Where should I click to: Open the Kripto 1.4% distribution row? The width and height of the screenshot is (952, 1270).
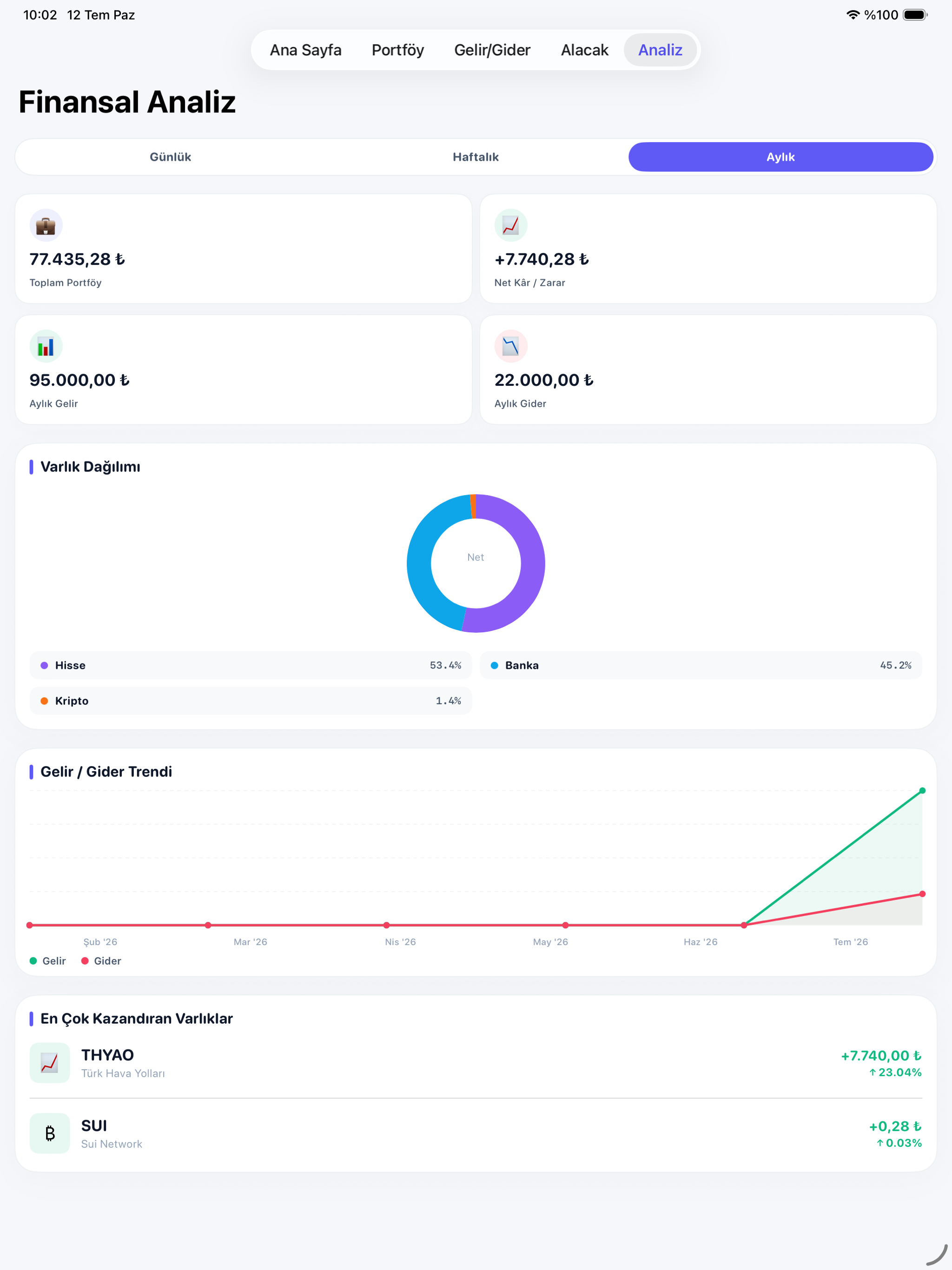tap(251, 701)
